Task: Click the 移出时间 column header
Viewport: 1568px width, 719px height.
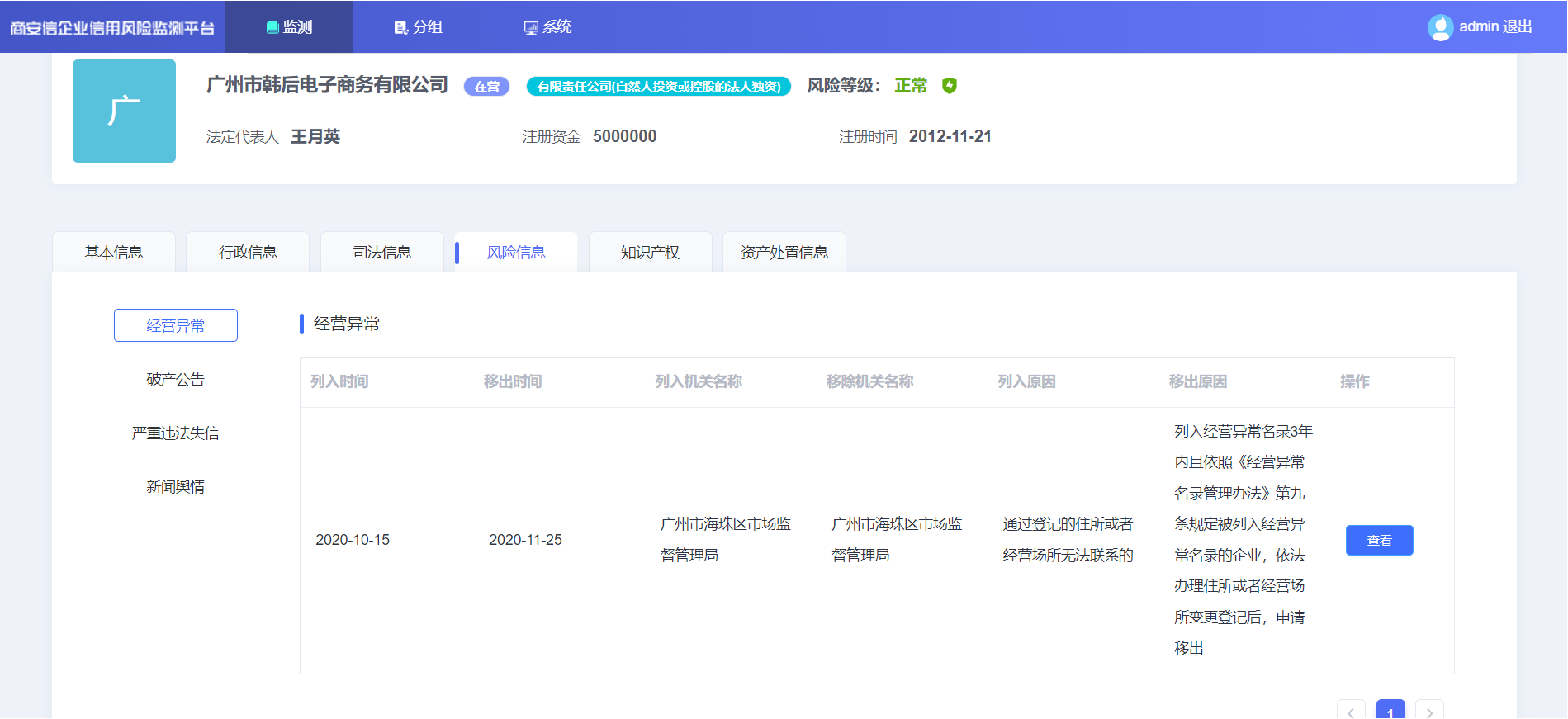Action: 513,381
